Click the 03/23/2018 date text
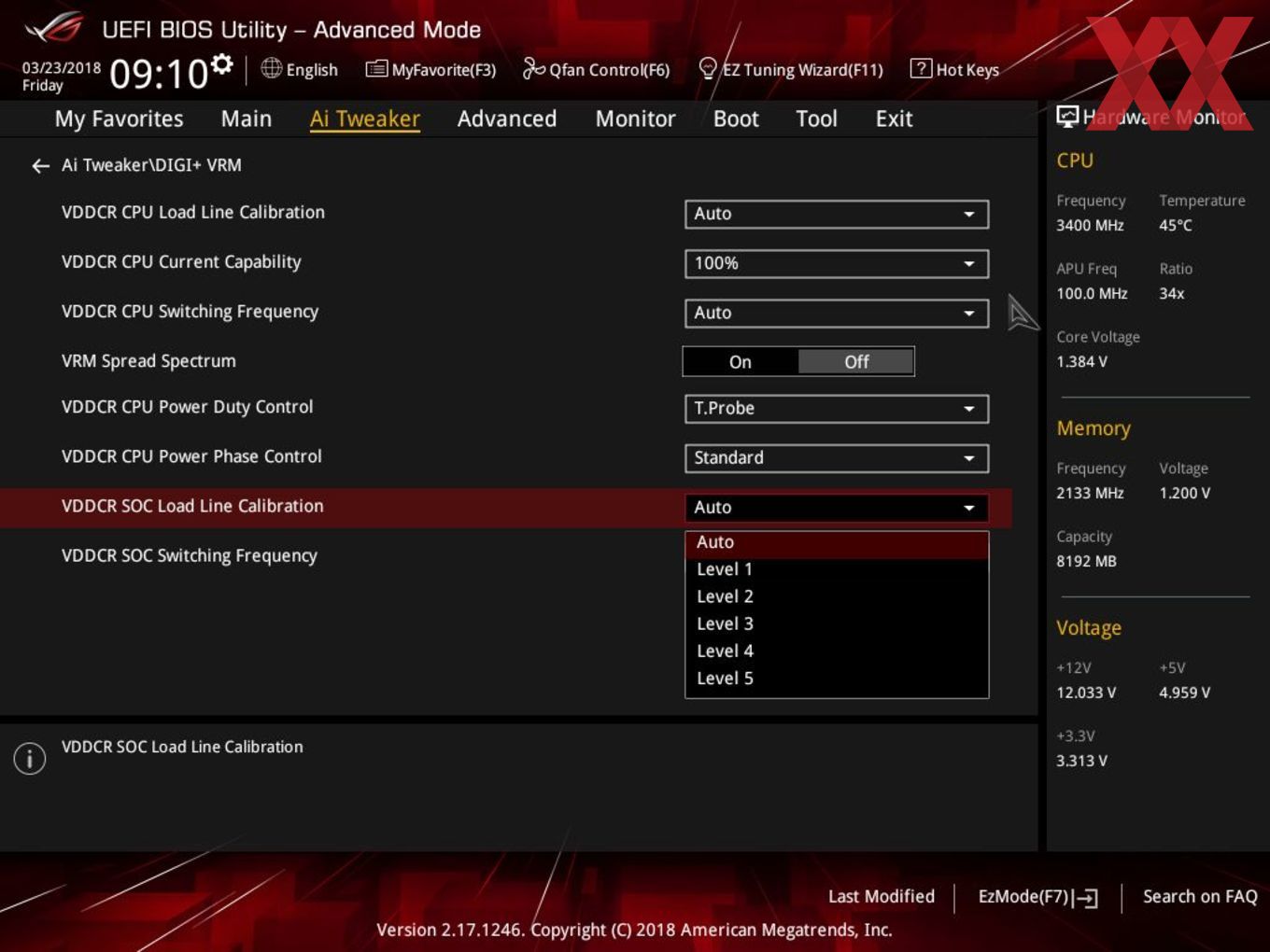The width and height of the screenshot is (1270, 952). [x=62, y=67]
